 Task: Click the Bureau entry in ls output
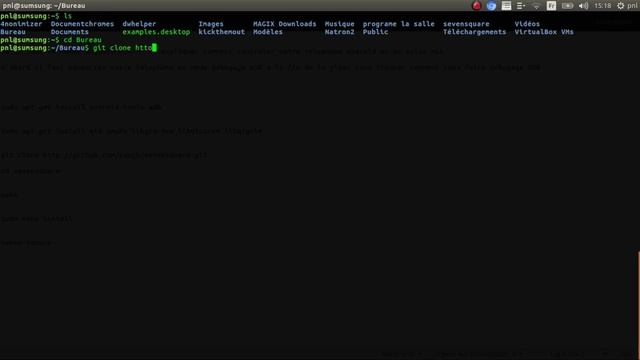[13, 32]
